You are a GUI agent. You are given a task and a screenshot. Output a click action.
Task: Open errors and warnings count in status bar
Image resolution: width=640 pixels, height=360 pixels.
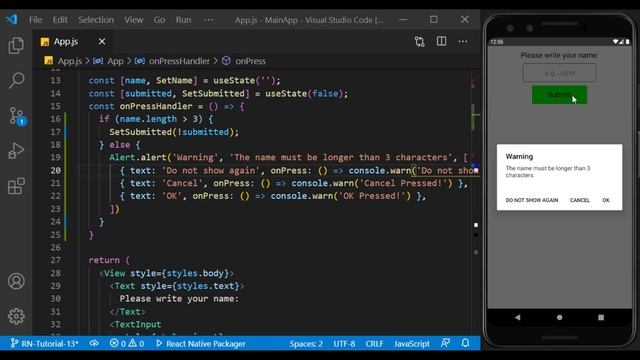click(x=127, y=343)
